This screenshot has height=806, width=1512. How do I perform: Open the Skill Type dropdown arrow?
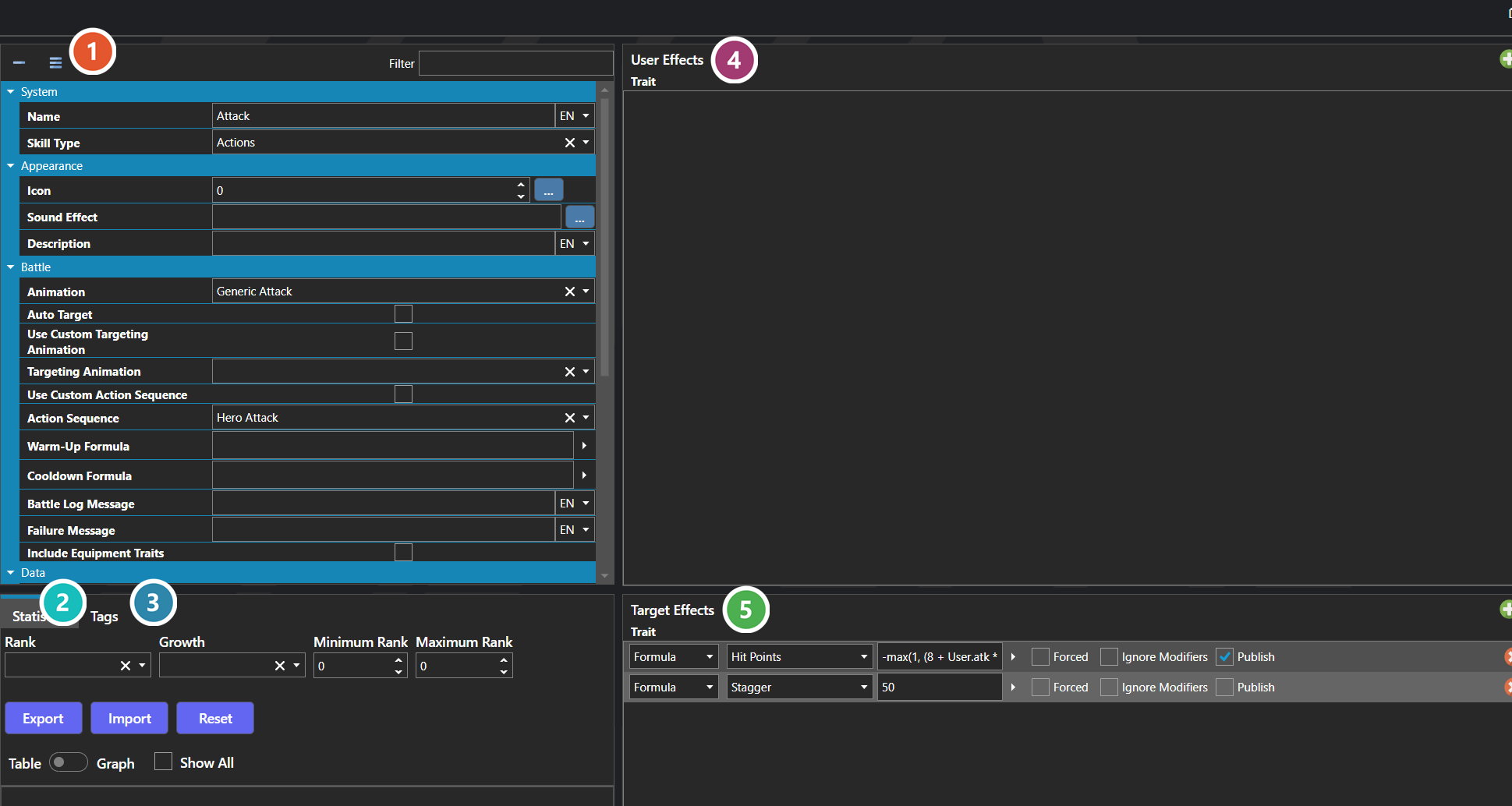(x=586, y=143)
